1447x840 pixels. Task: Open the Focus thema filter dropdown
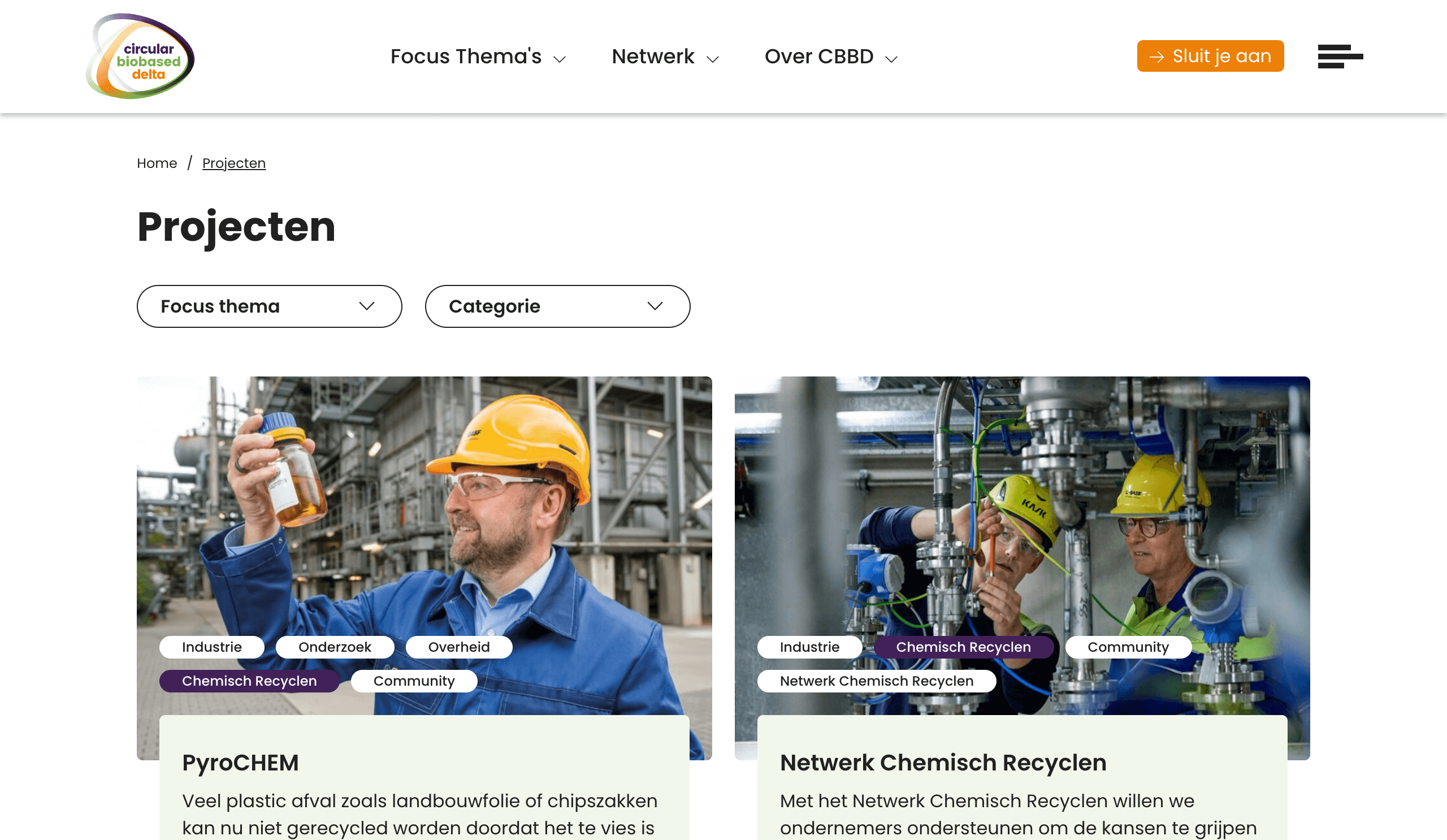tap(269, 306)
